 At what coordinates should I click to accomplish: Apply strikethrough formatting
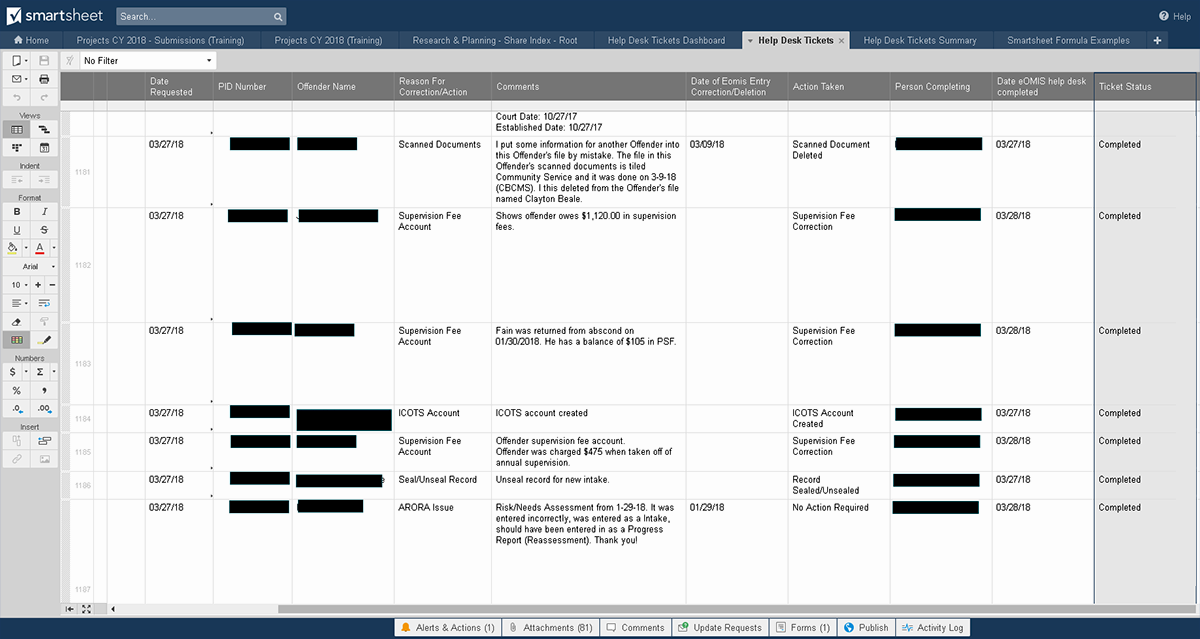coord(44,230)
